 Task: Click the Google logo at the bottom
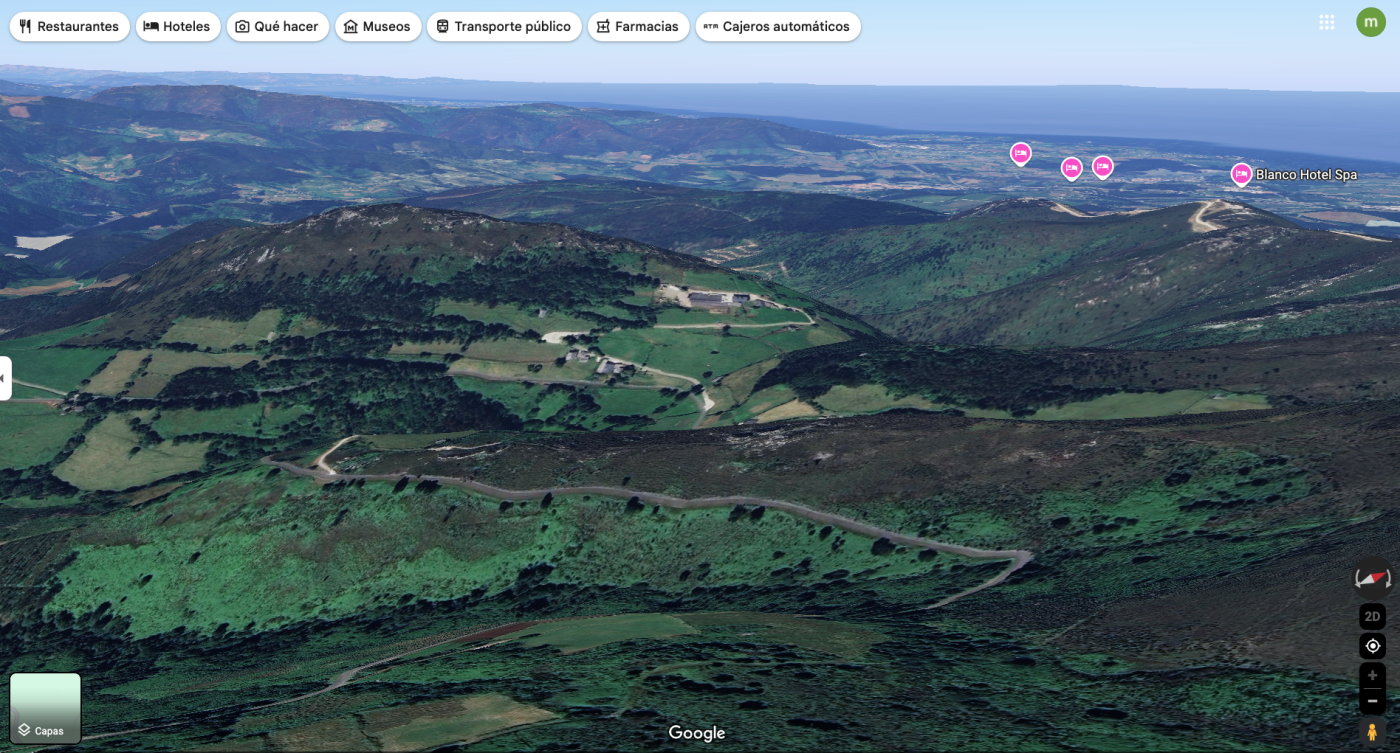(x=696, y=733)
